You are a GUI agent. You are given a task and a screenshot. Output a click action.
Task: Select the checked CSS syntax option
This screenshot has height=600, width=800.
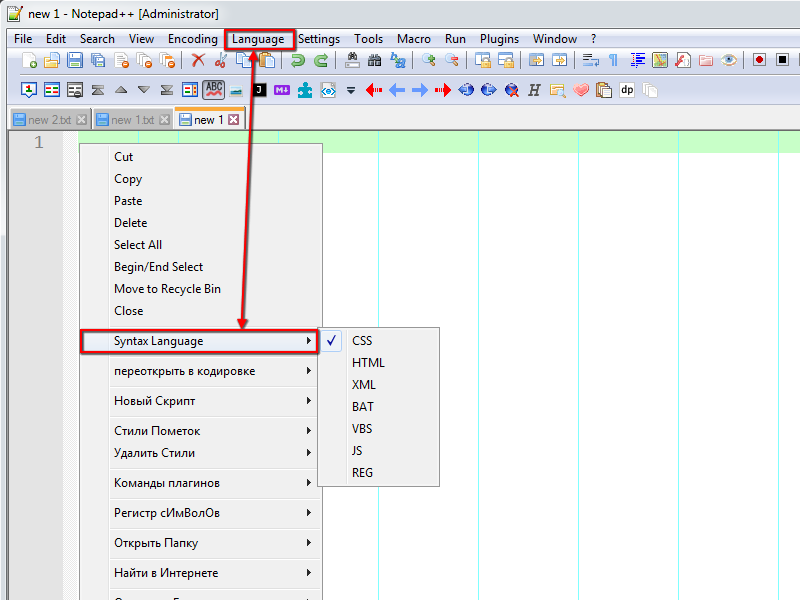[379, 341]
